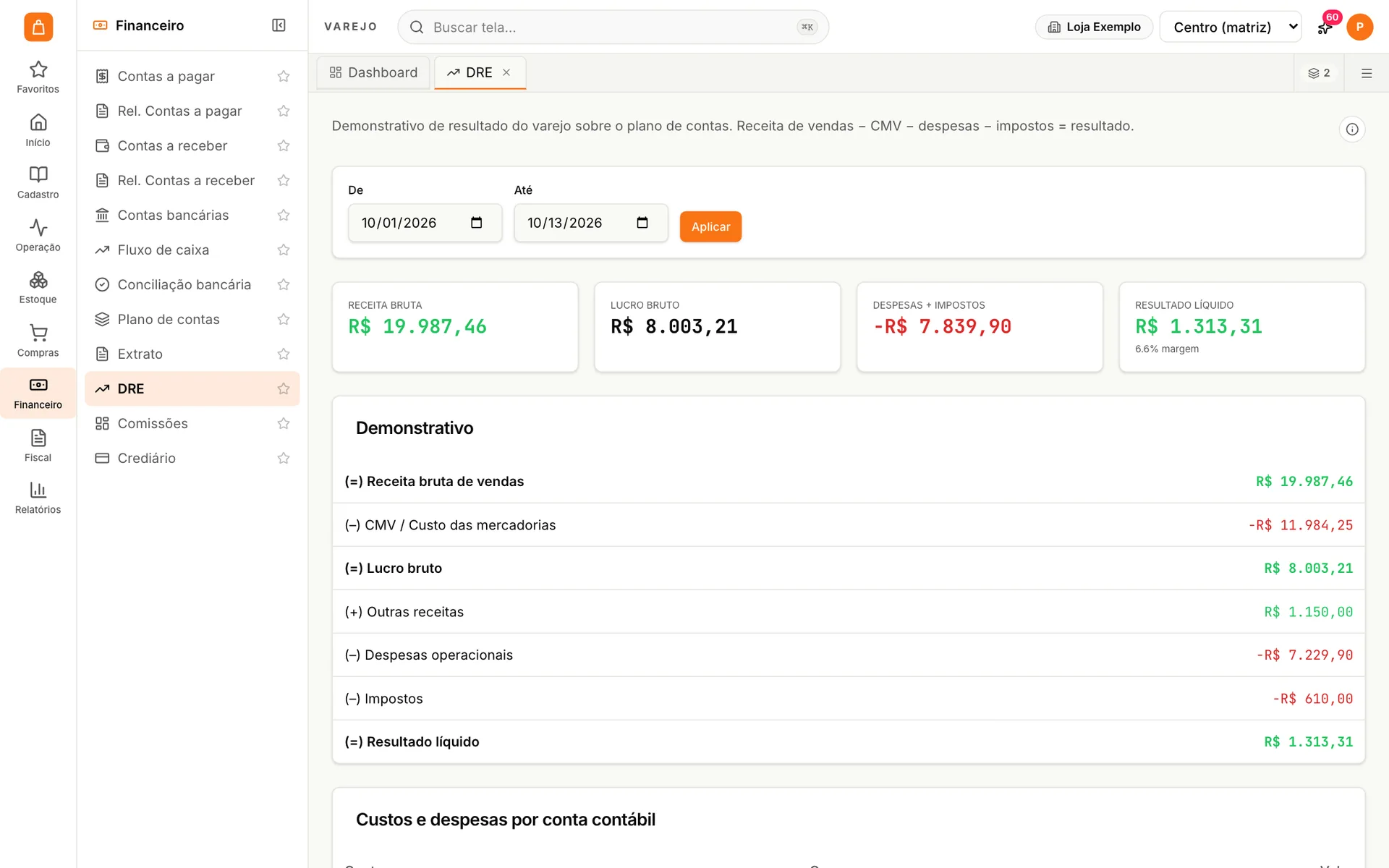Open calendar picker for Até date
The width and height of the screenshot is (1389, 868).
coord(642,223)
